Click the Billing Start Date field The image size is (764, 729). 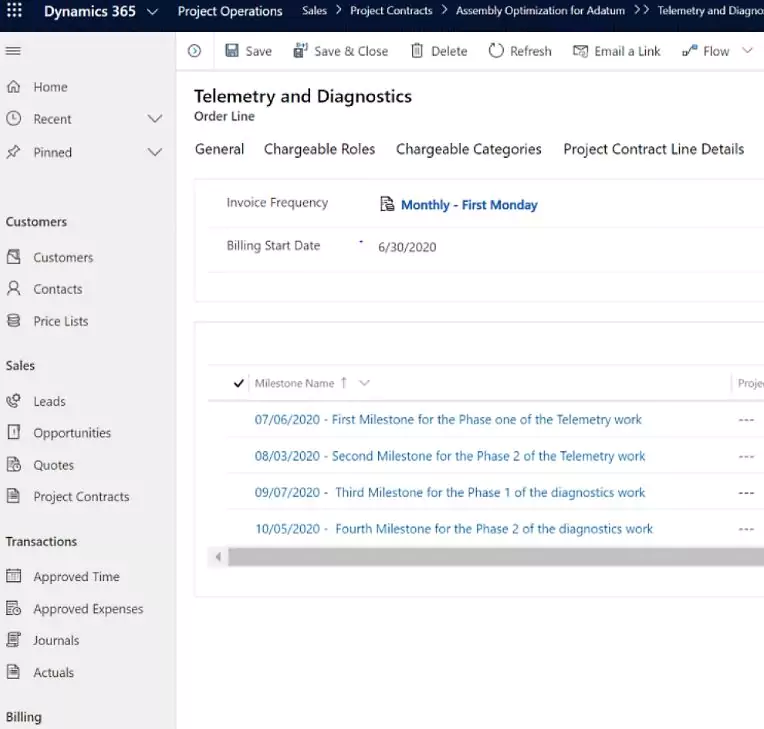tap(407, 247)
